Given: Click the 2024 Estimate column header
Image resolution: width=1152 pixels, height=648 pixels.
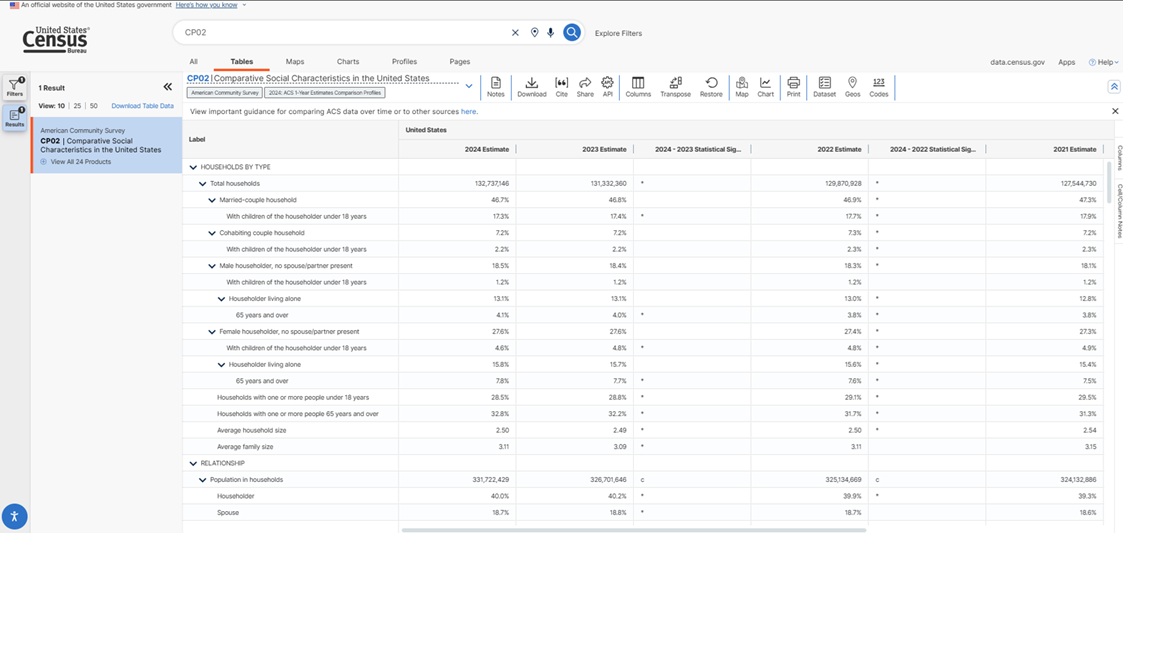Looking at the screenshot, I should click(x=457, y=149).
